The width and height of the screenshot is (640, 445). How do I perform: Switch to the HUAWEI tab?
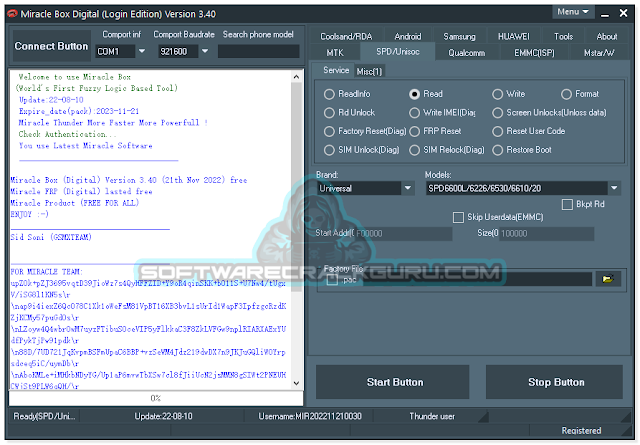coord(514,36)
